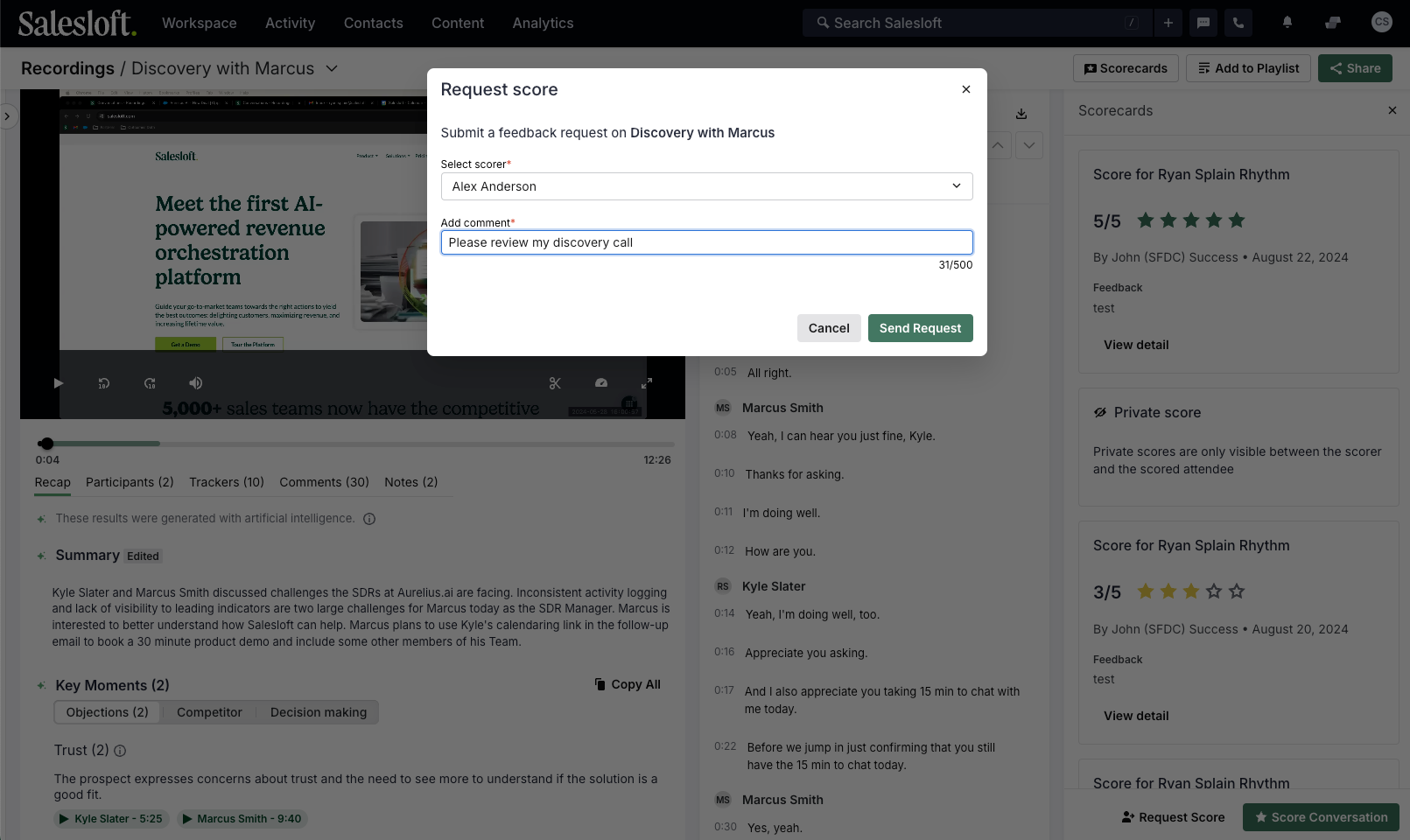Open the Content menu

458,23
